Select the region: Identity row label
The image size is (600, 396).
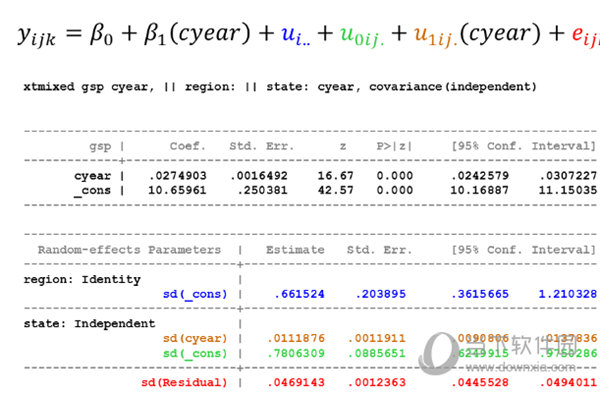(x=82, y=280)
